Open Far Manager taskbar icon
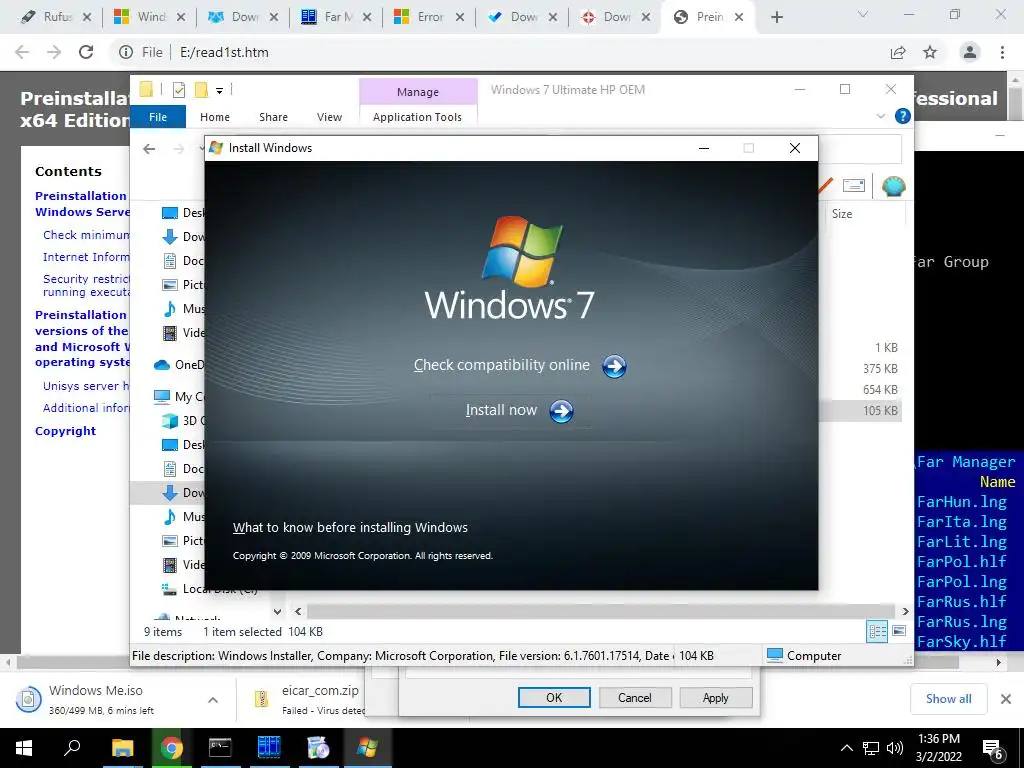 coord(268,748)
